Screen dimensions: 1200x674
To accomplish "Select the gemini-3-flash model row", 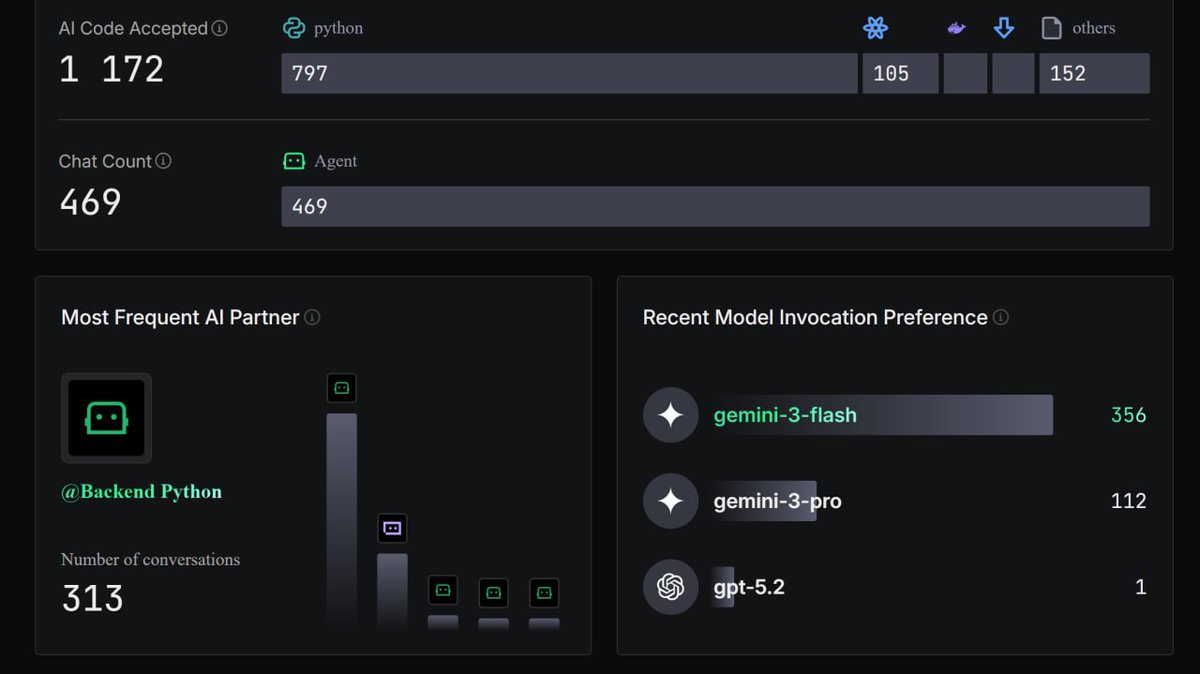I will point(894,414).
